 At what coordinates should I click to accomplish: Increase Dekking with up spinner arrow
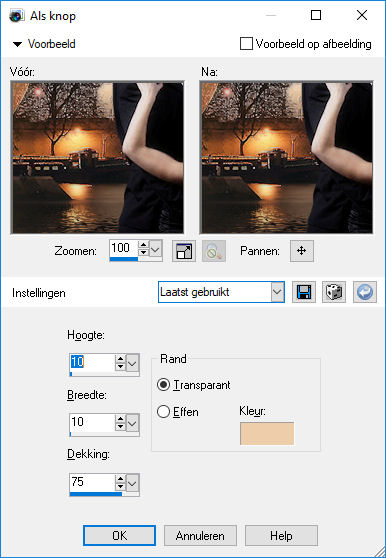[x=120, y=479]
